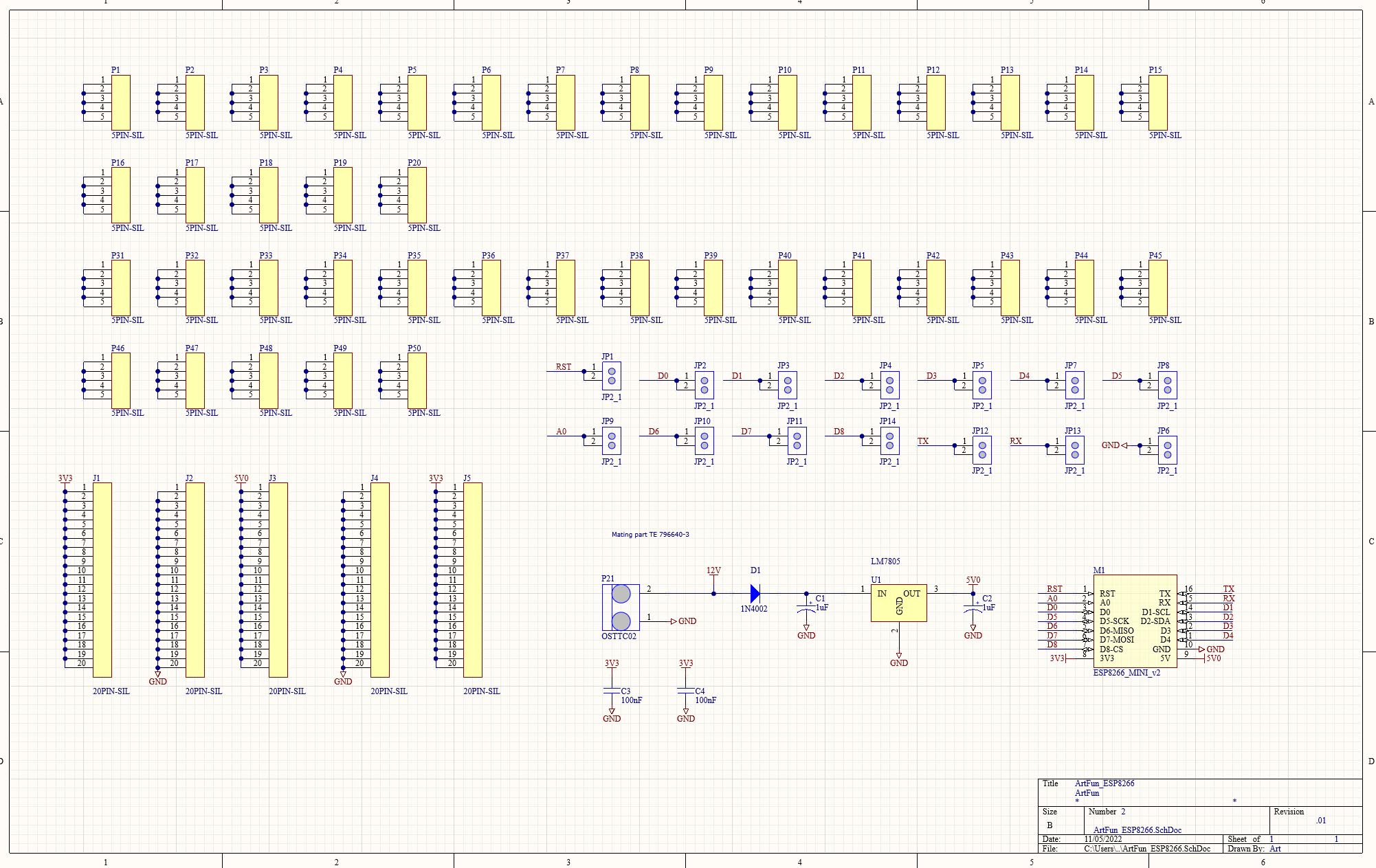The image size is (1376, 868).
Task: Select the J2 20PIN-SIL header body
Action: point(195,580)
